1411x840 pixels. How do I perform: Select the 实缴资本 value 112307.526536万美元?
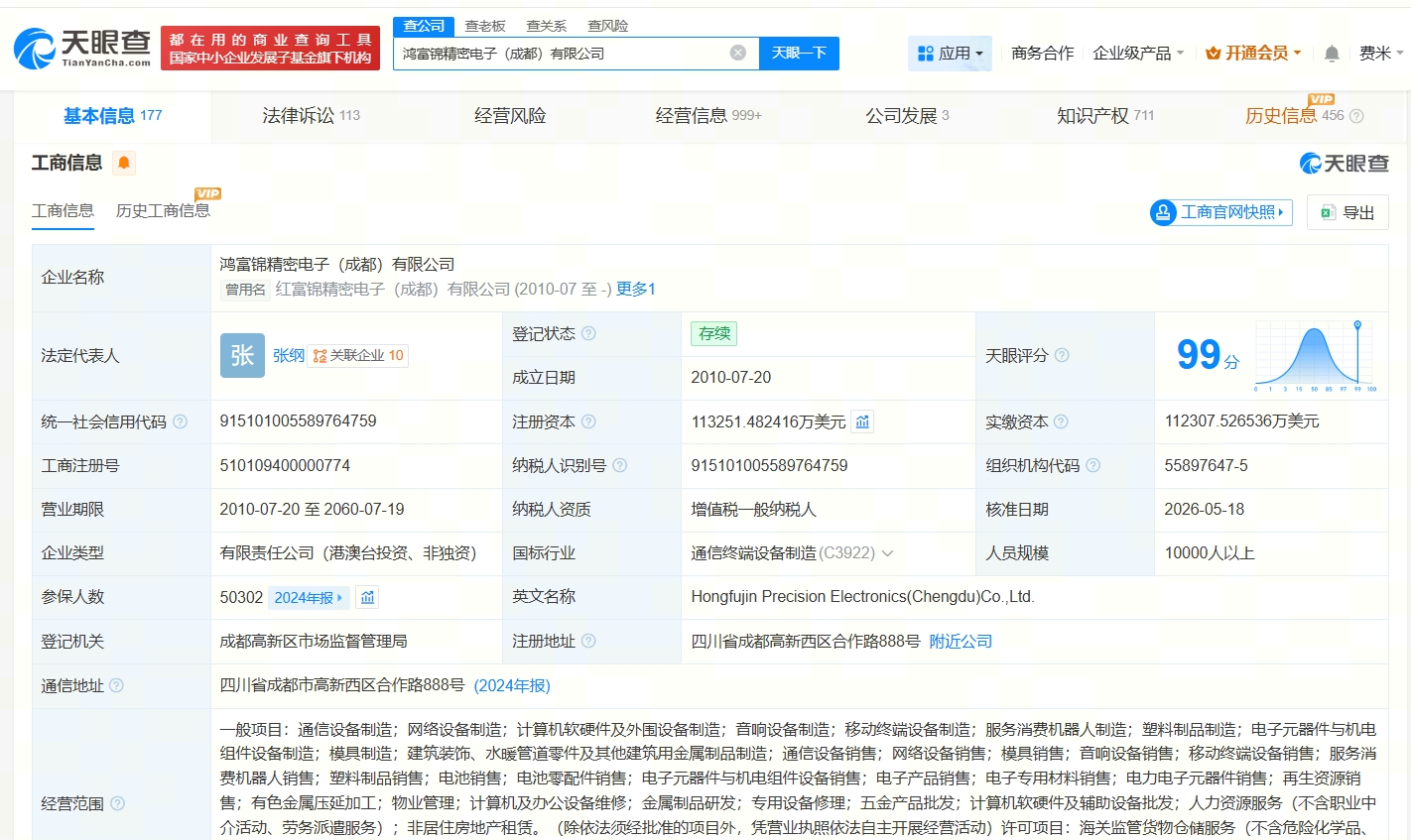point(1242,421)
